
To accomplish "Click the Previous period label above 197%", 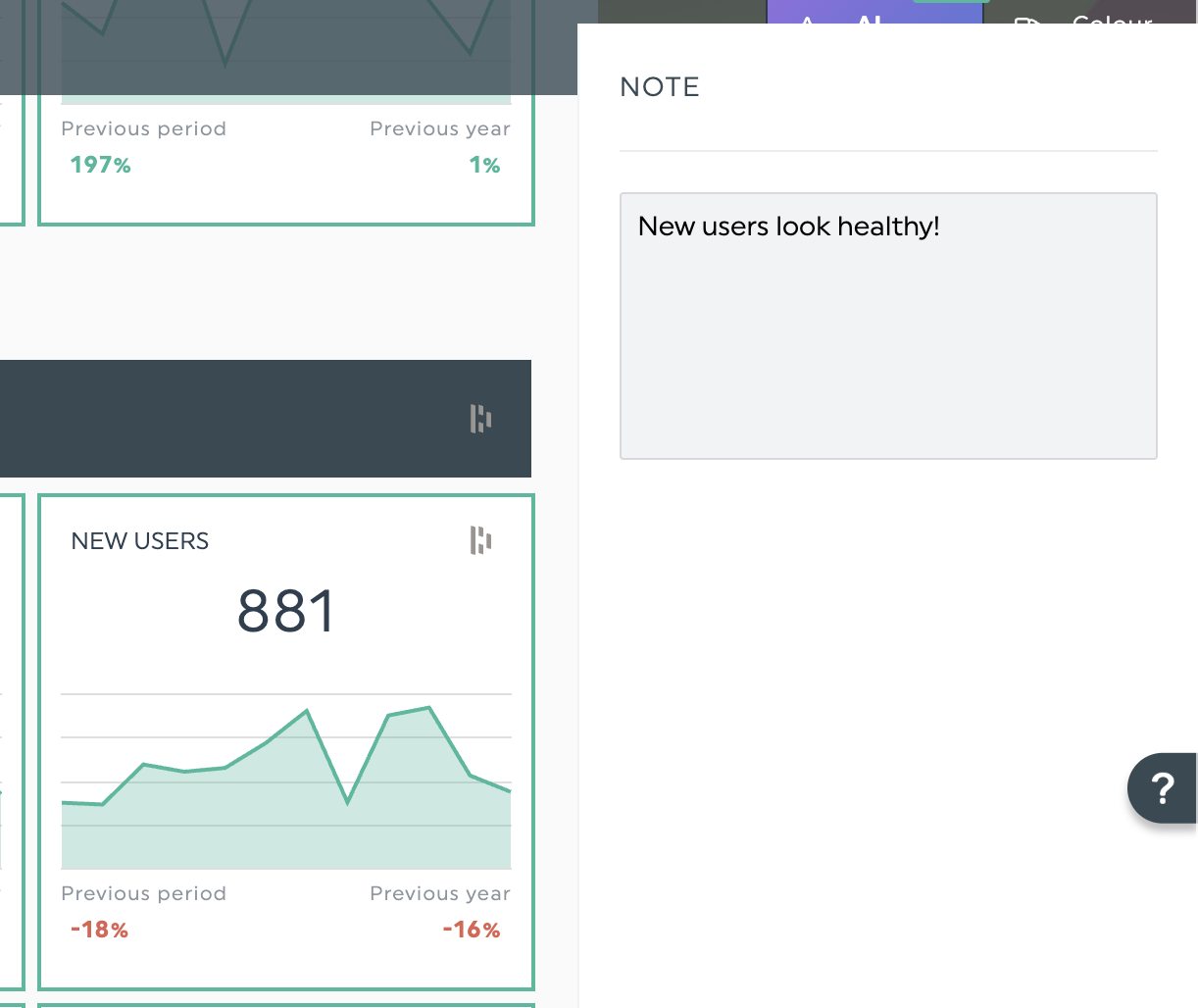I will click(143, 128).
